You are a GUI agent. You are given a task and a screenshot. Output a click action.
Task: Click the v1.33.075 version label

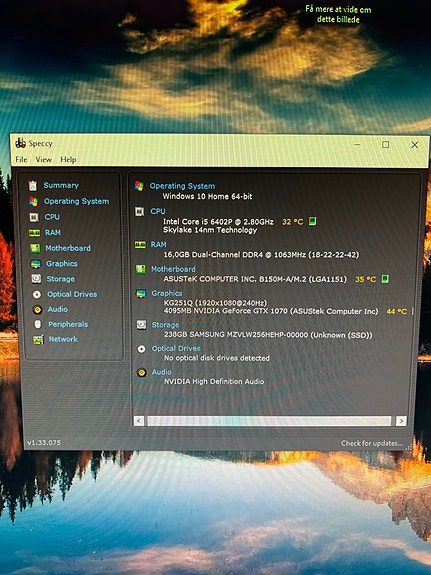(x=44, y=443)
